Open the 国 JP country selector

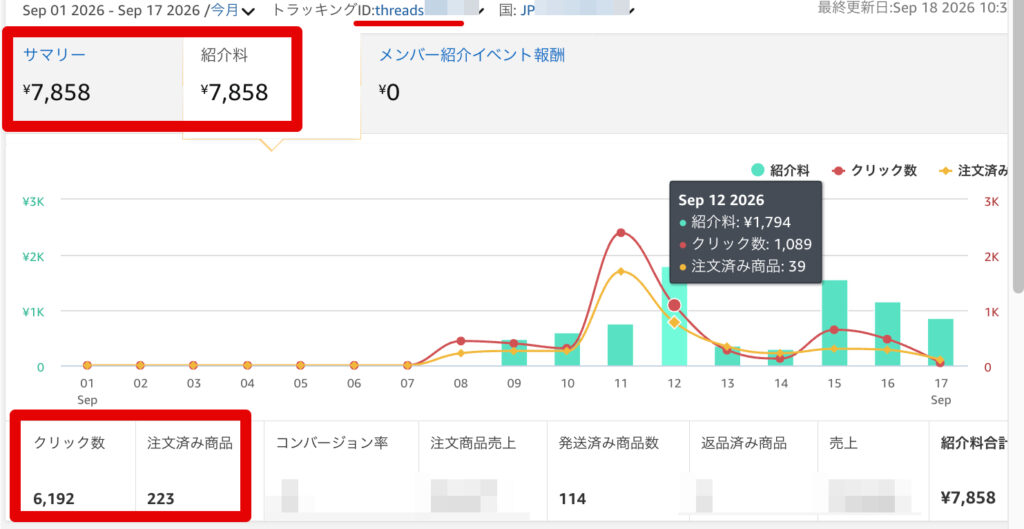coord(566,10)
